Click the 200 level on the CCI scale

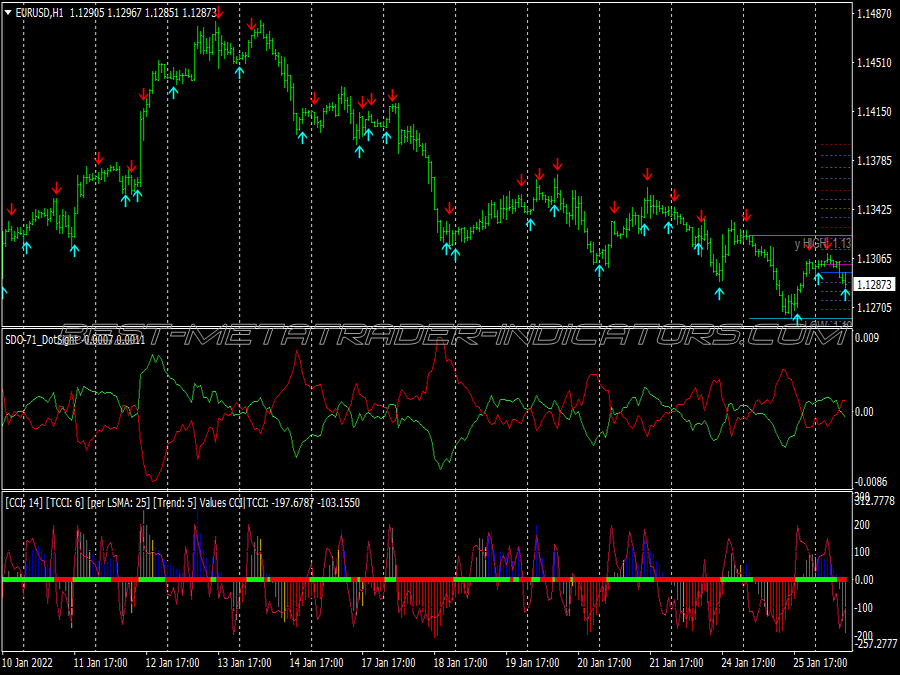862,525
